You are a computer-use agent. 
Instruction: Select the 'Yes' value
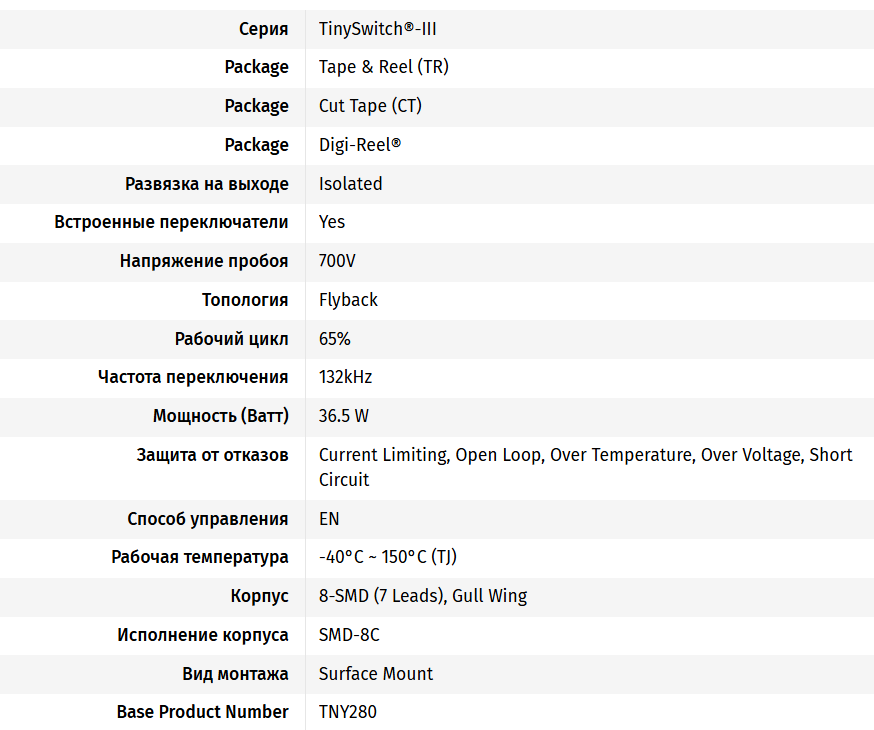(x=332, y=222)
